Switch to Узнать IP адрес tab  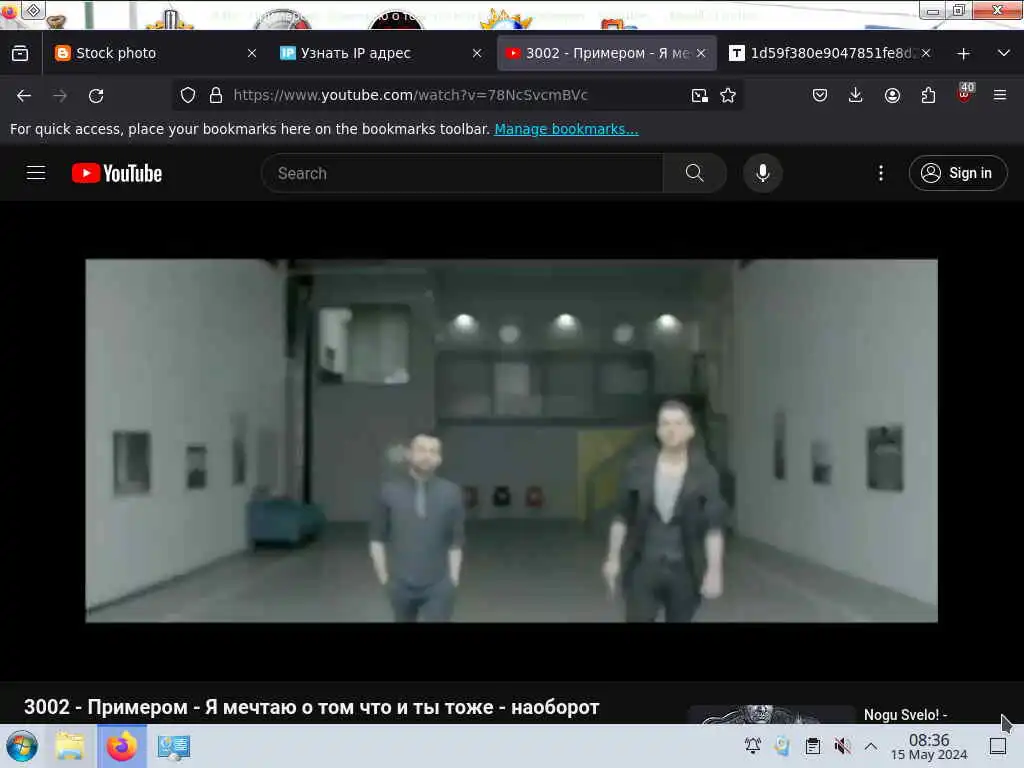point(380,54)
